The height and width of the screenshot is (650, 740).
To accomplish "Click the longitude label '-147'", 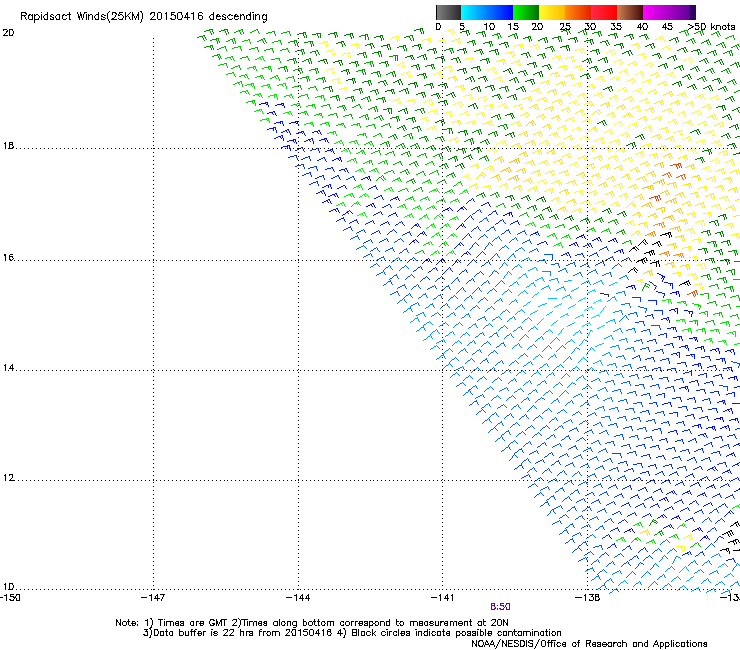I will coord(153,598).
